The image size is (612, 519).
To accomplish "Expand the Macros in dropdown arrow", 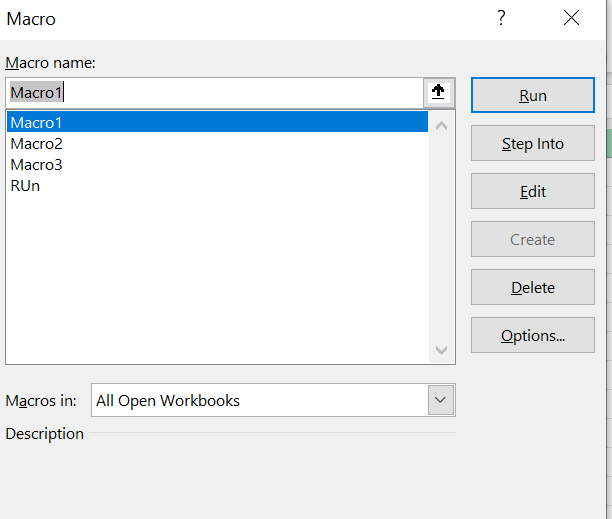I will [x=441, y=401].
